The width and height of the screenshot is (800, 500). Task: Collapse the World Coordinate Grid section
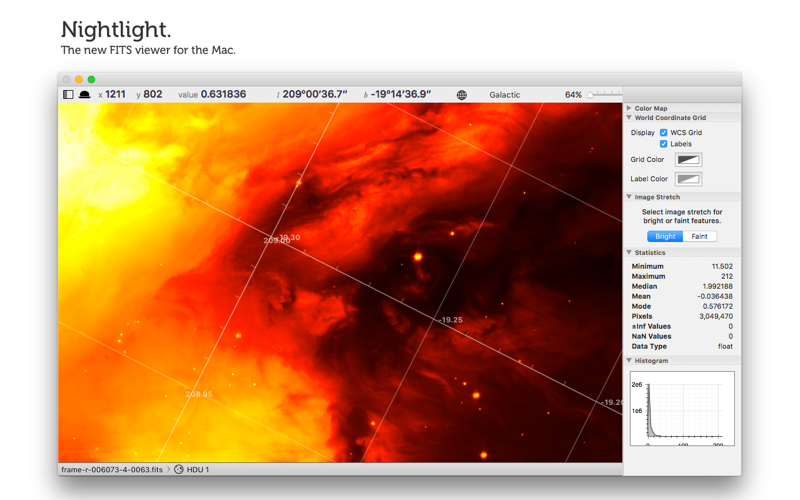(629, 117)
